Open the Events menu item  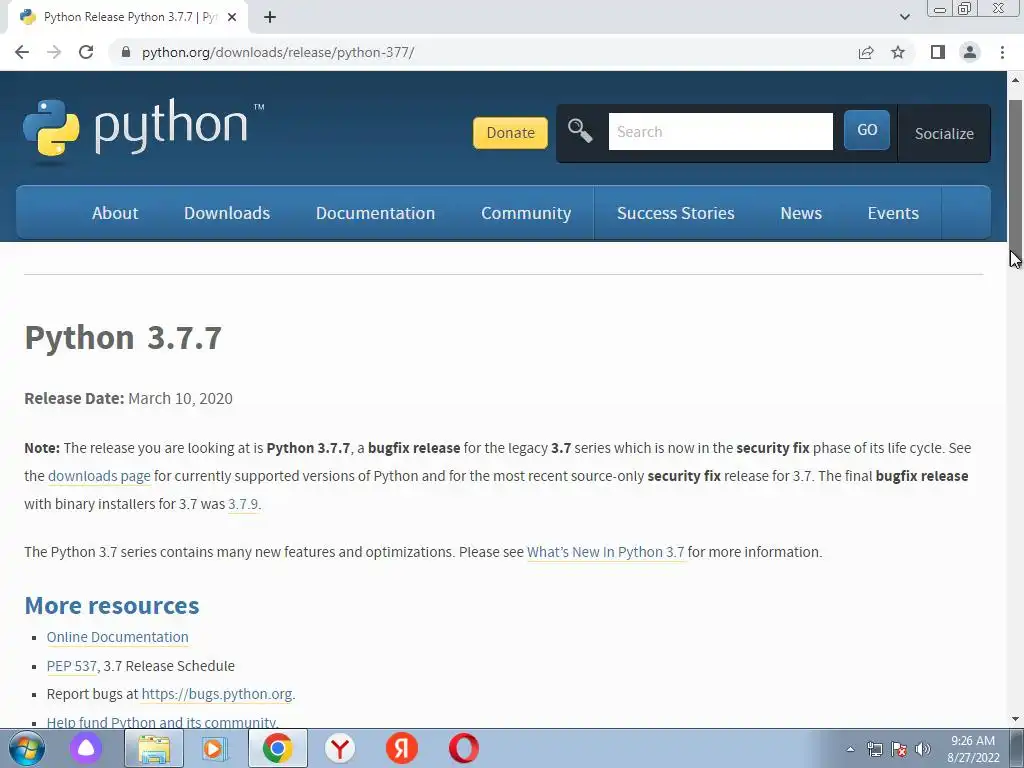coord(893,213)
